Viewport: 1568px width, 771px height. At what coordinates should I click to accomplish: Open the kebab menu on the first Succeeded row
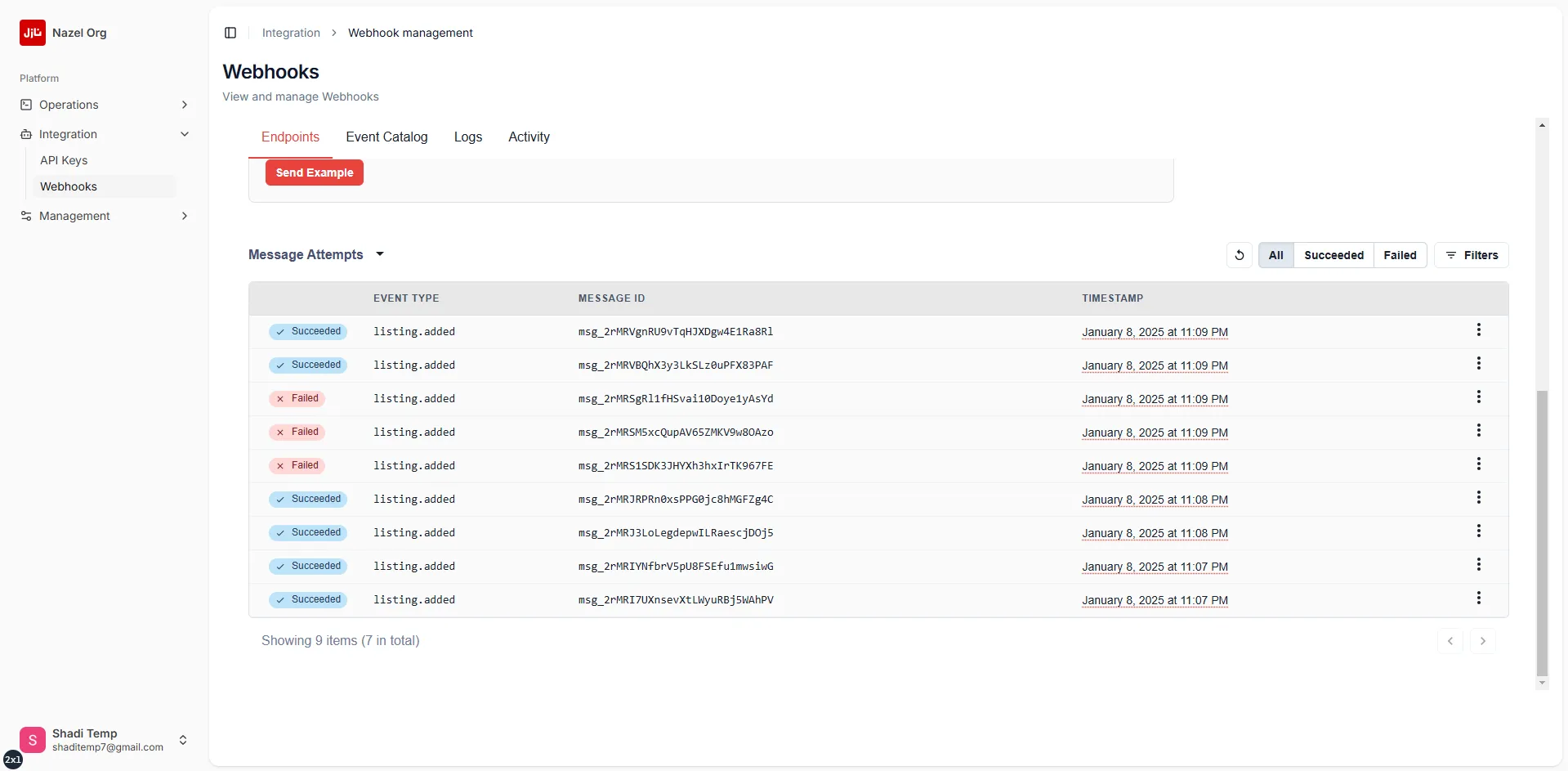1479,330
